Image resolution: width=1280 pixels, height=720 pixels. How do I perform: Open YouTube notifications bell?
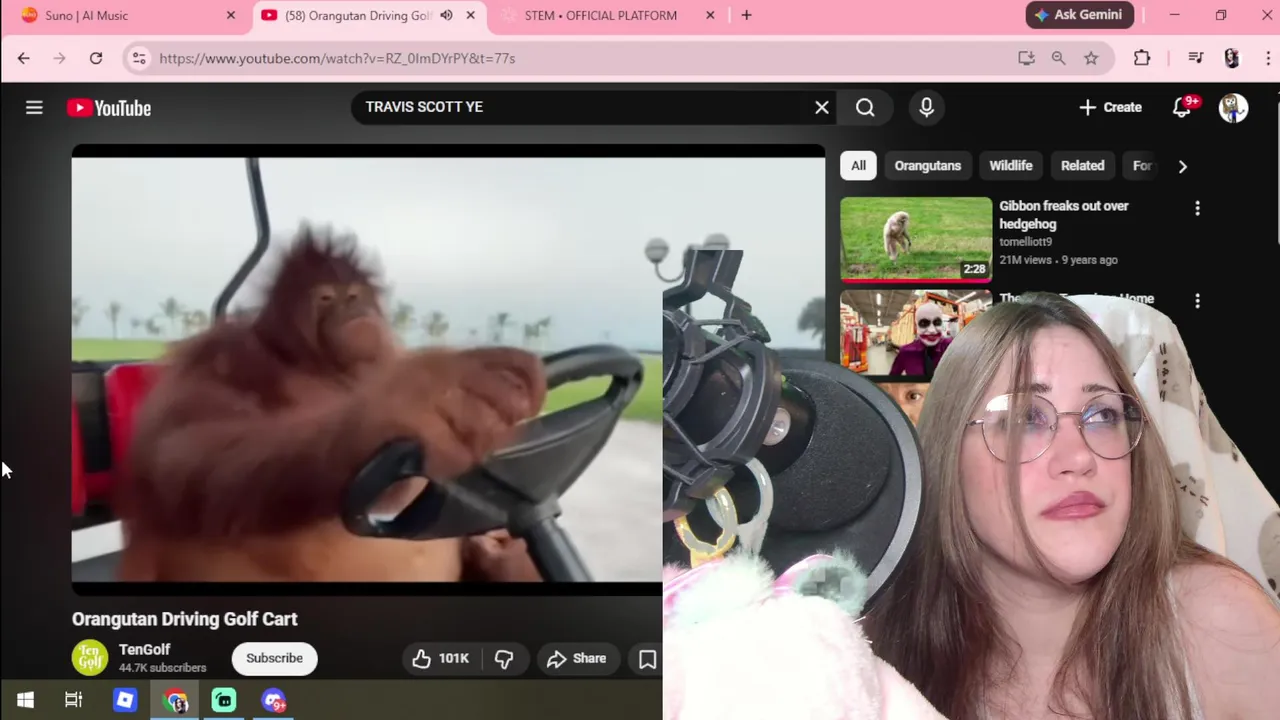tap(1182, 107)
